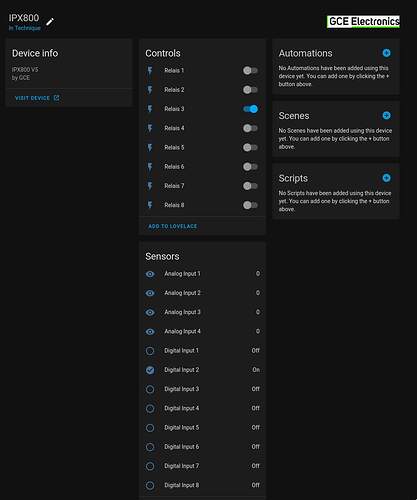417x500 pixels.
Task: Click the eye icon for Analog Input 4
Action: point(150,332)
